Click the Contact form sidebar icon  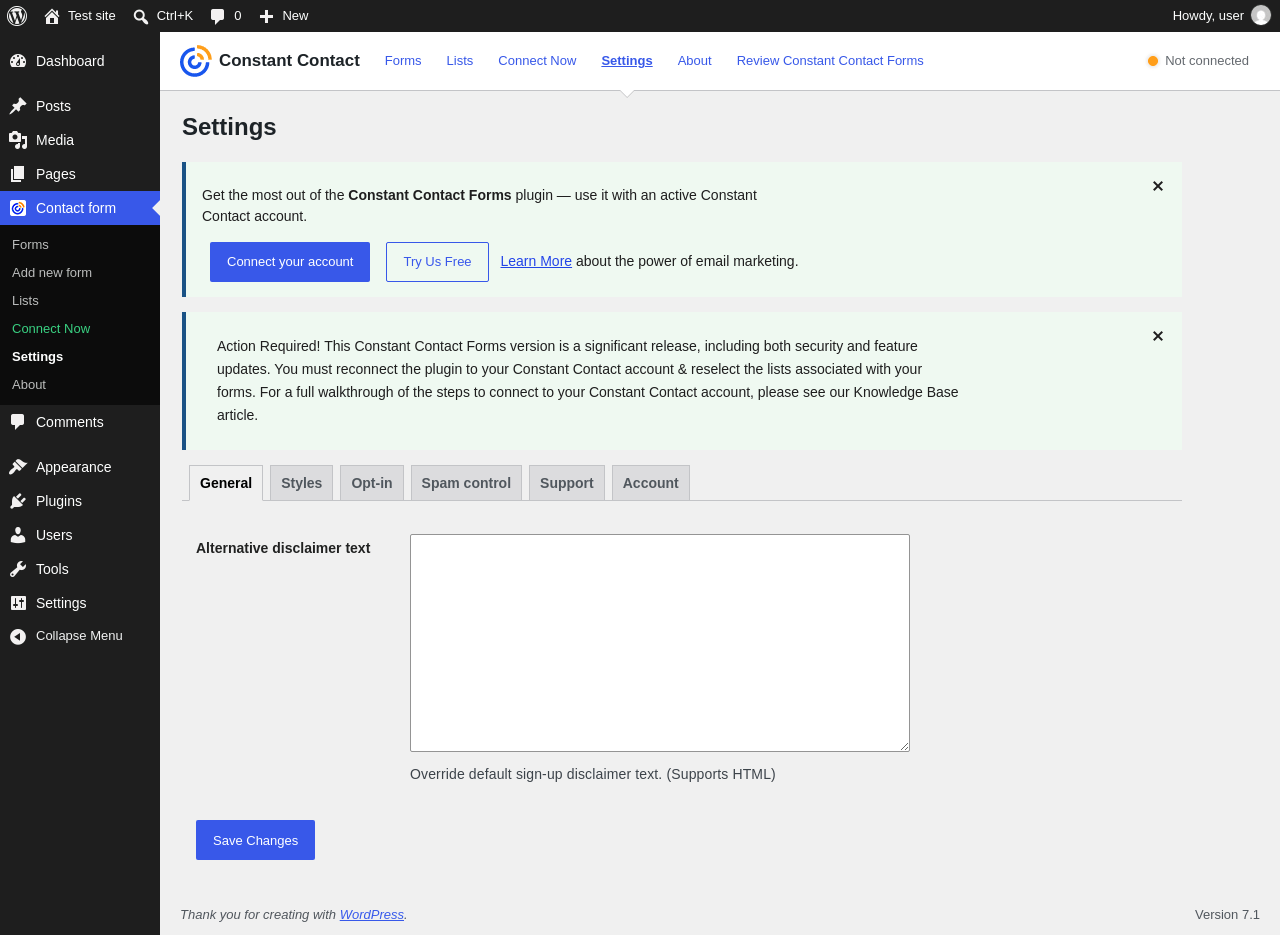[x=18, y=208]
